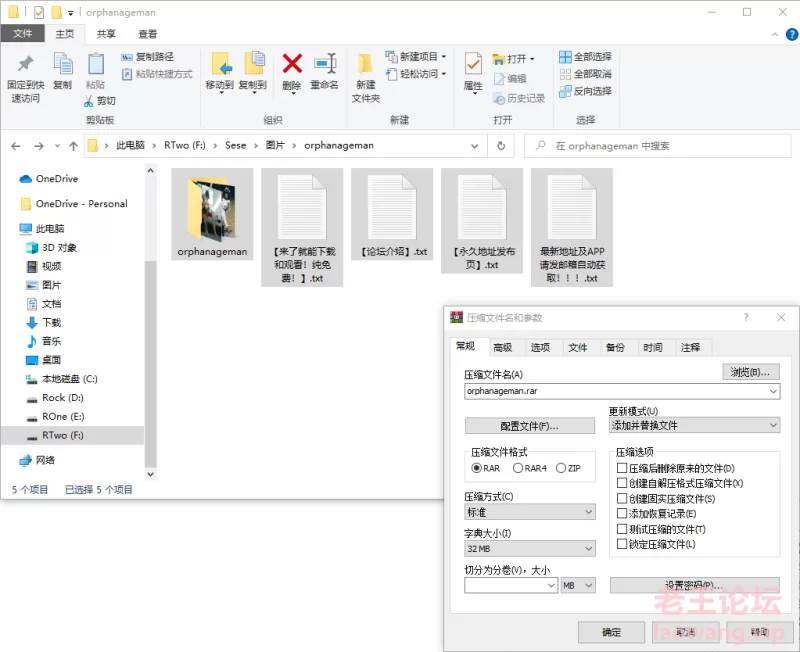Switch to Time (时间) tab in dialog
The width and height of the screenshot is (800, 652).
[x=653, y=347]
